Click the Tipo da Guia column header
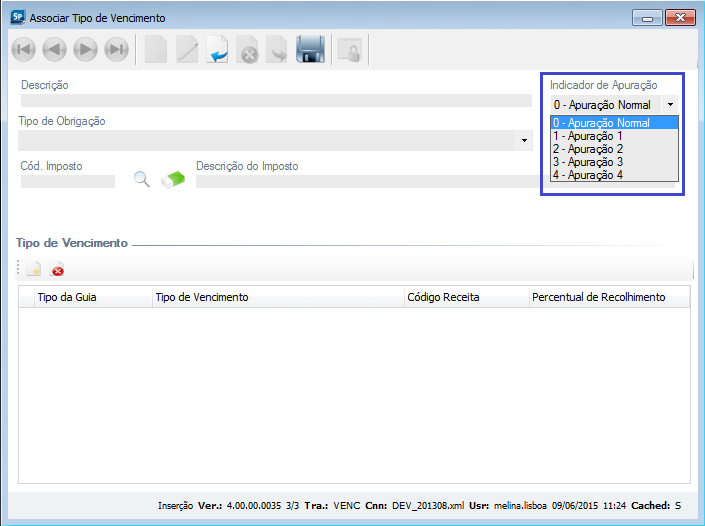Viewport: 705px width, 526px height. coord(93,297)
